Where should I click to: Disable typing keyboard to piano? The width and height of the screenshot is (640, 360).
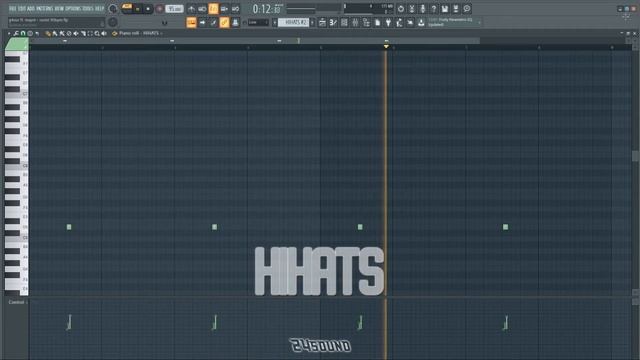[191, 22]
